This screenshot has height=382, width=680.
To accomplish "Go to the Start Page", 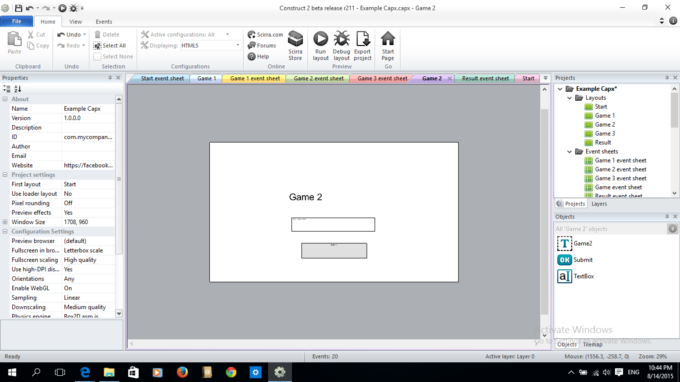I will [x=388, y=46].
